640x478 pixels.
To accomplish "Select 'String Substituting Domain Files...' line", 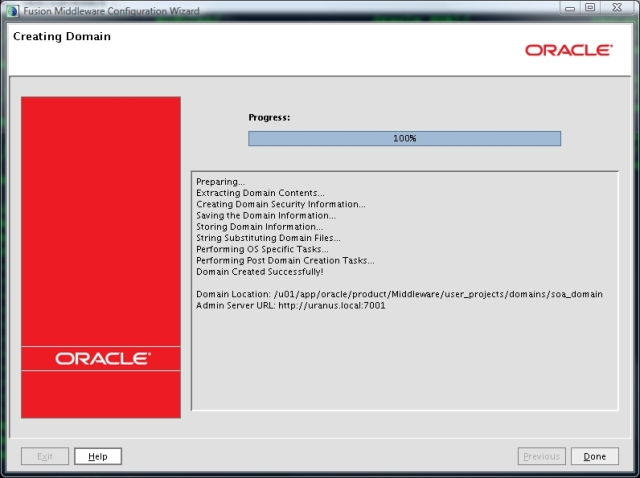I will click(268, 238).
